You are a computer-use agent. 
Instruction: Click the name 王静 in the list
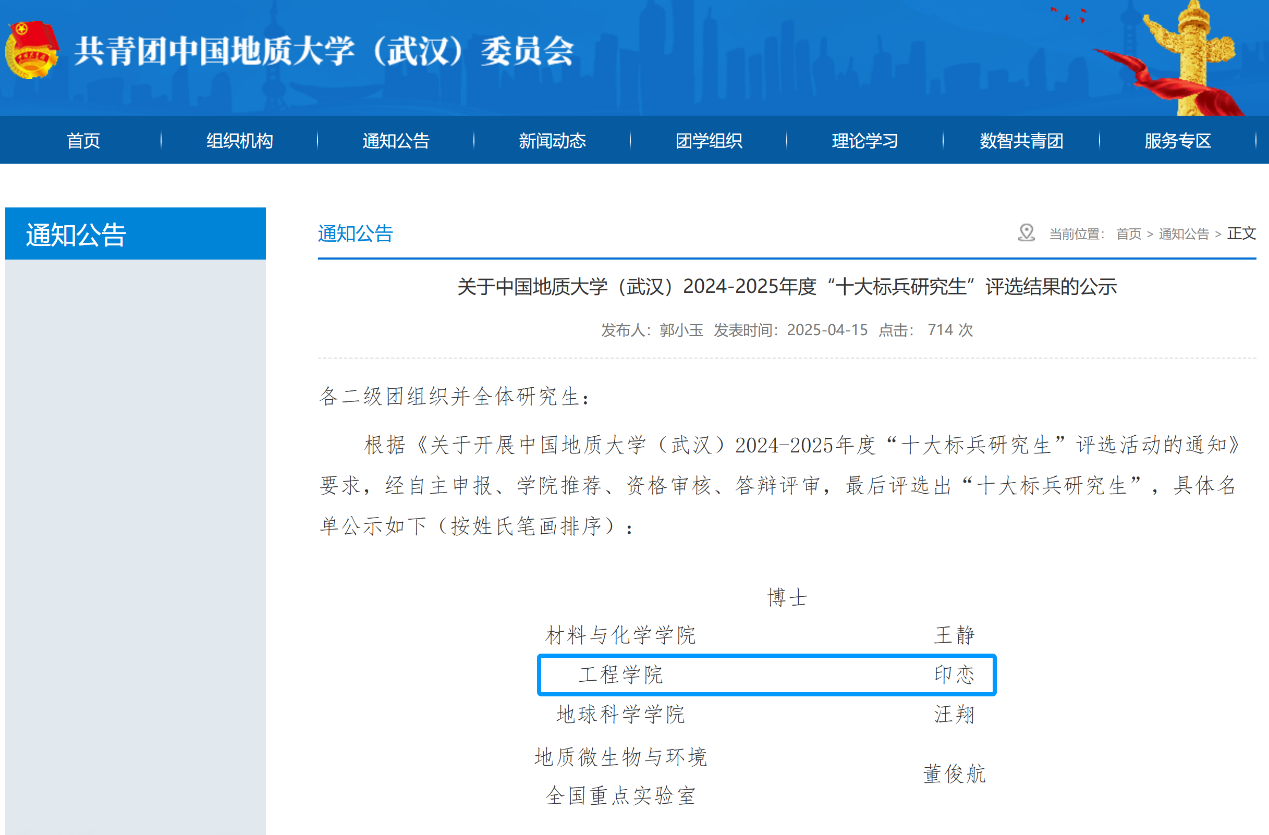954,635
